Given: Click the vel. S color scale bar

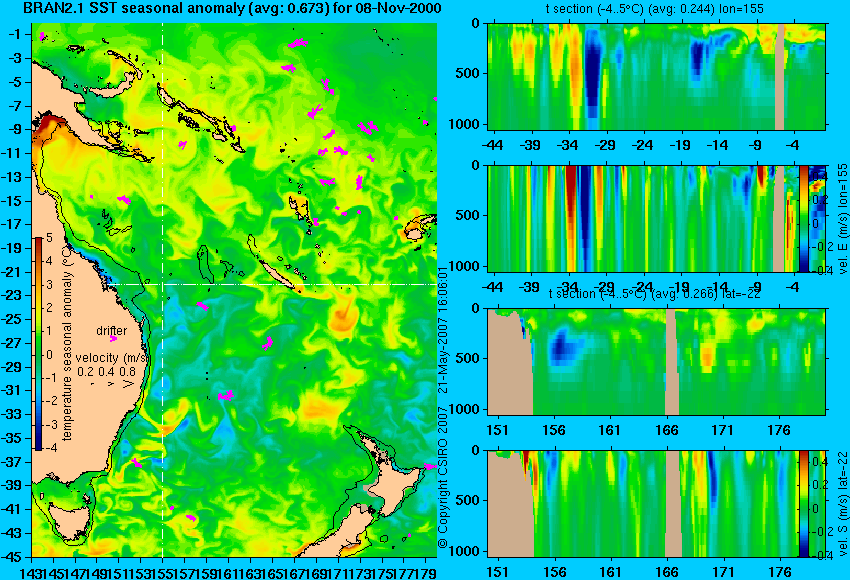Looking at the screenshot, I should point(803,504).
